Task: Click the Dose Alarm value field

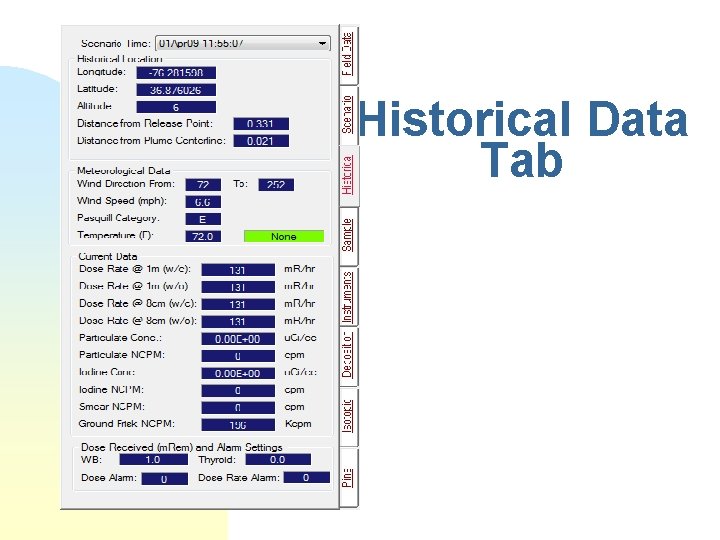Action: click(164, 479)
